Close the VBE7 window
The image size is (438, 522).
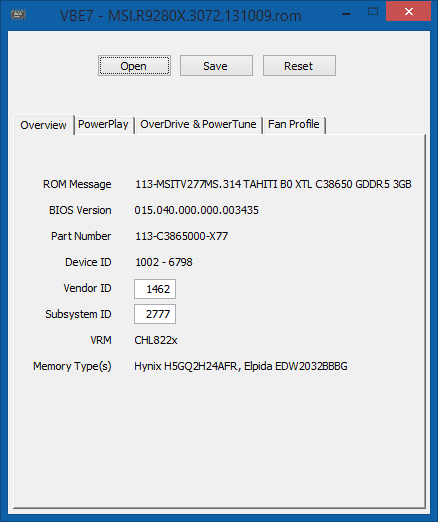coord(409,12)
